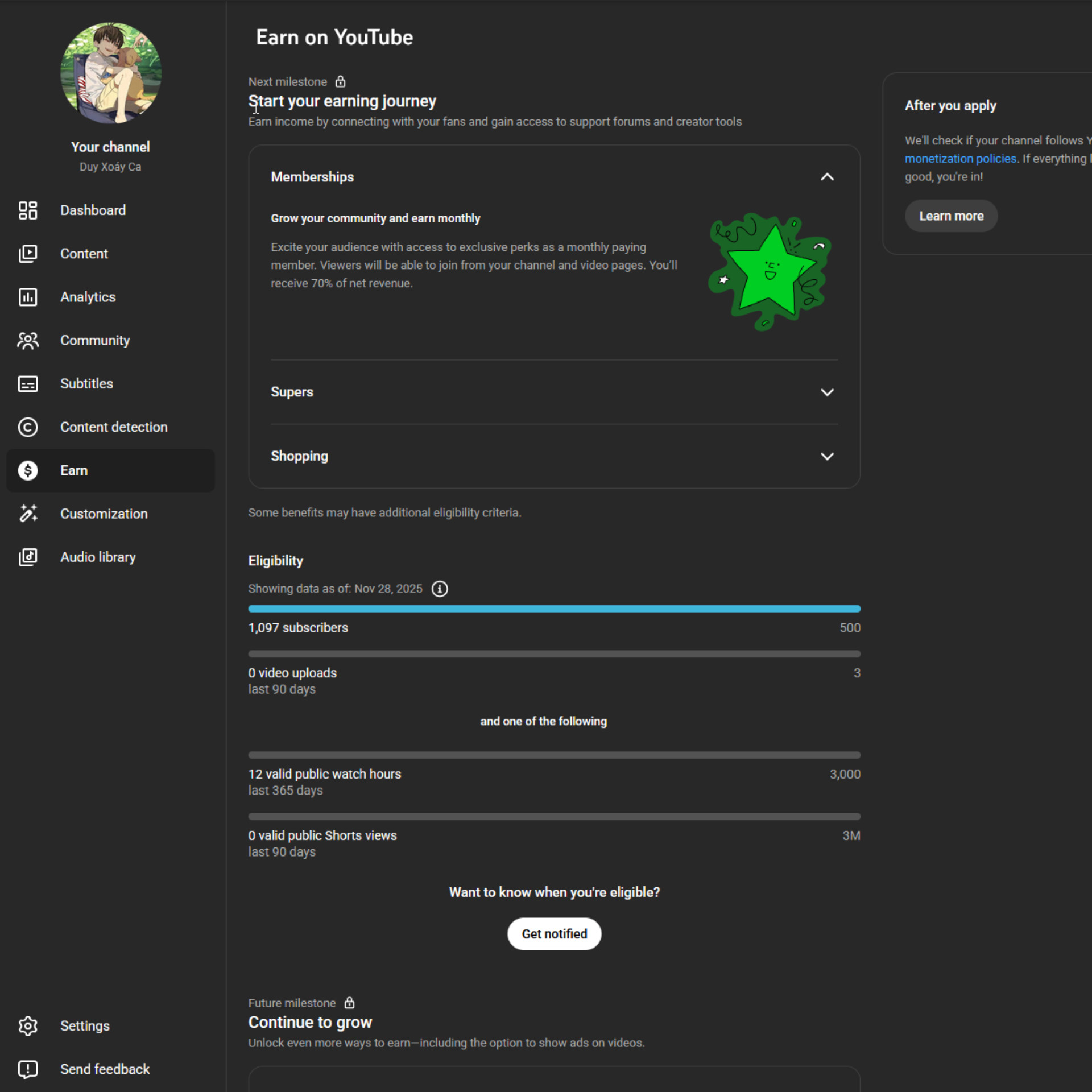Open Content via its play icon

(27, 254)
